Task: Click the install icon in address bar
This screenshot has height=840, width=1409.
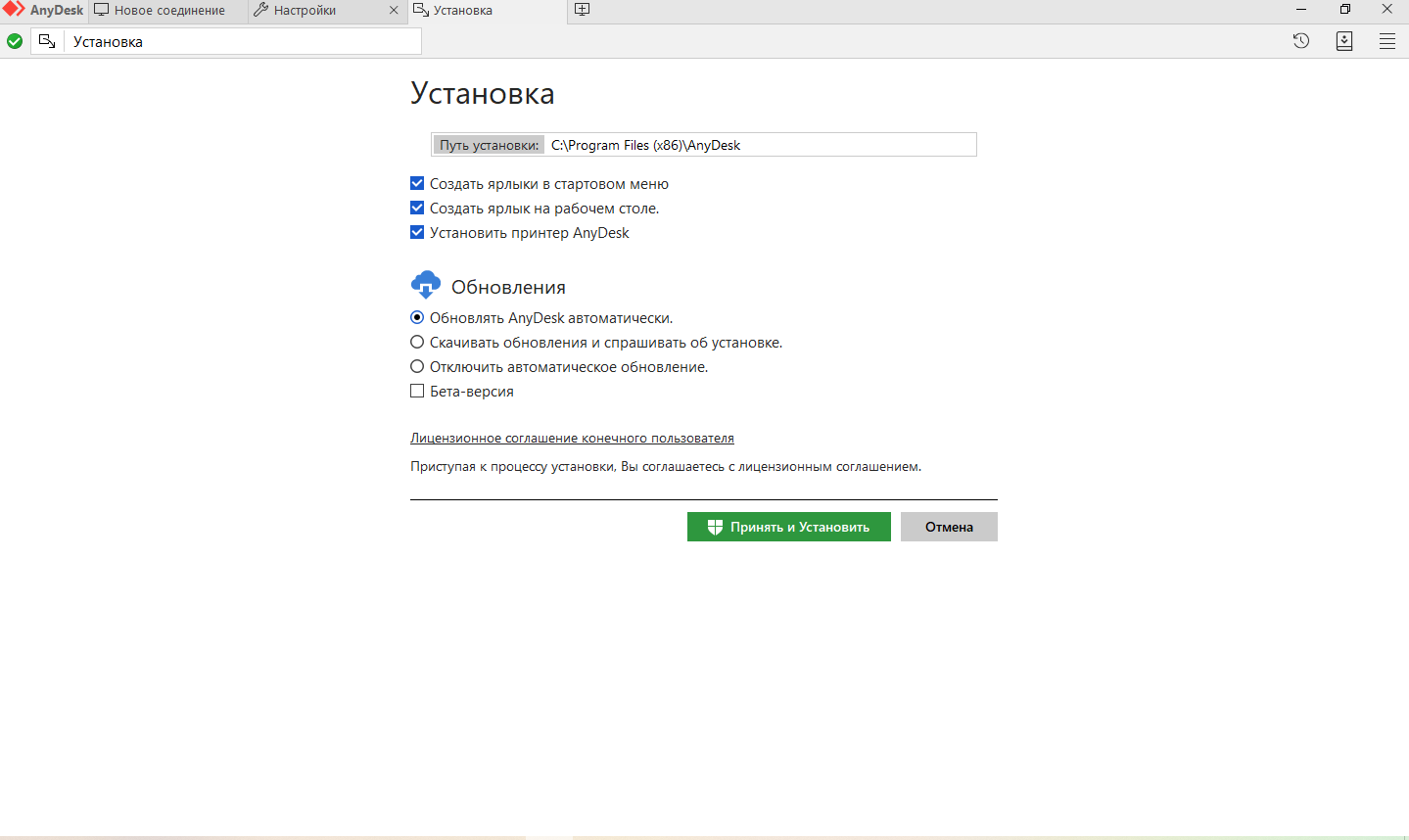Action: point(47,41)
